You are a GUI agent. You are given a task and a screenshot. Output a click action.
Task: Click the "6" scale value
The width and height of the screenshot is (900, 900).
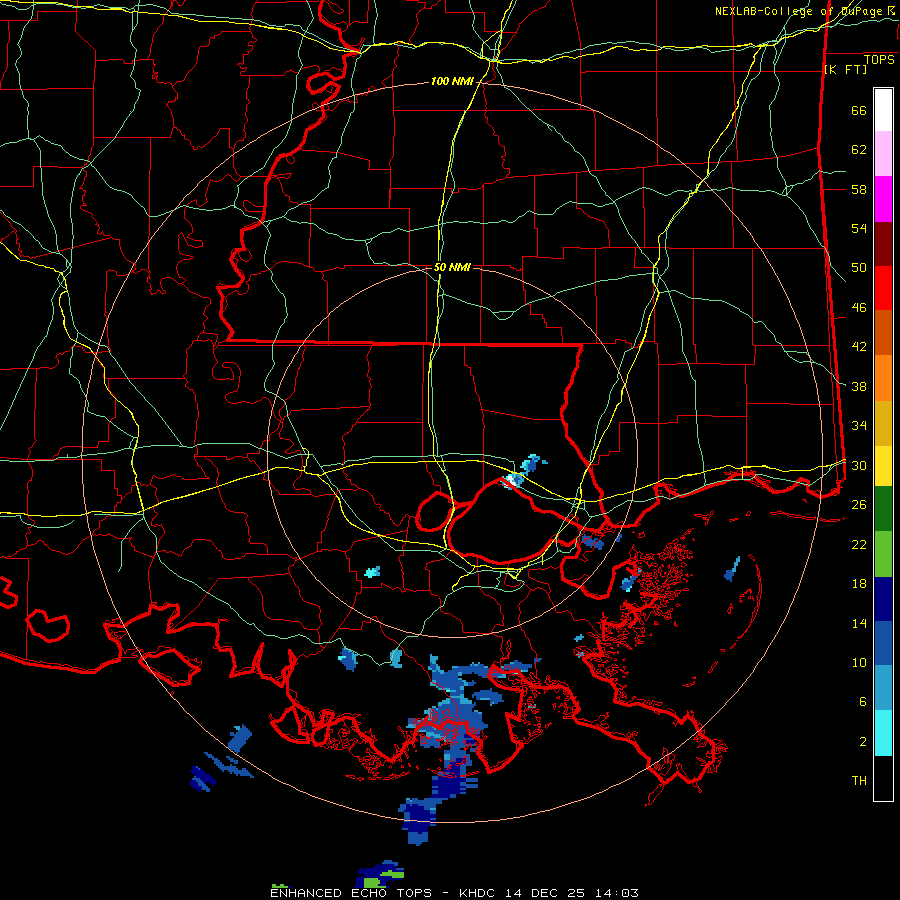click(x=863, y=702)
